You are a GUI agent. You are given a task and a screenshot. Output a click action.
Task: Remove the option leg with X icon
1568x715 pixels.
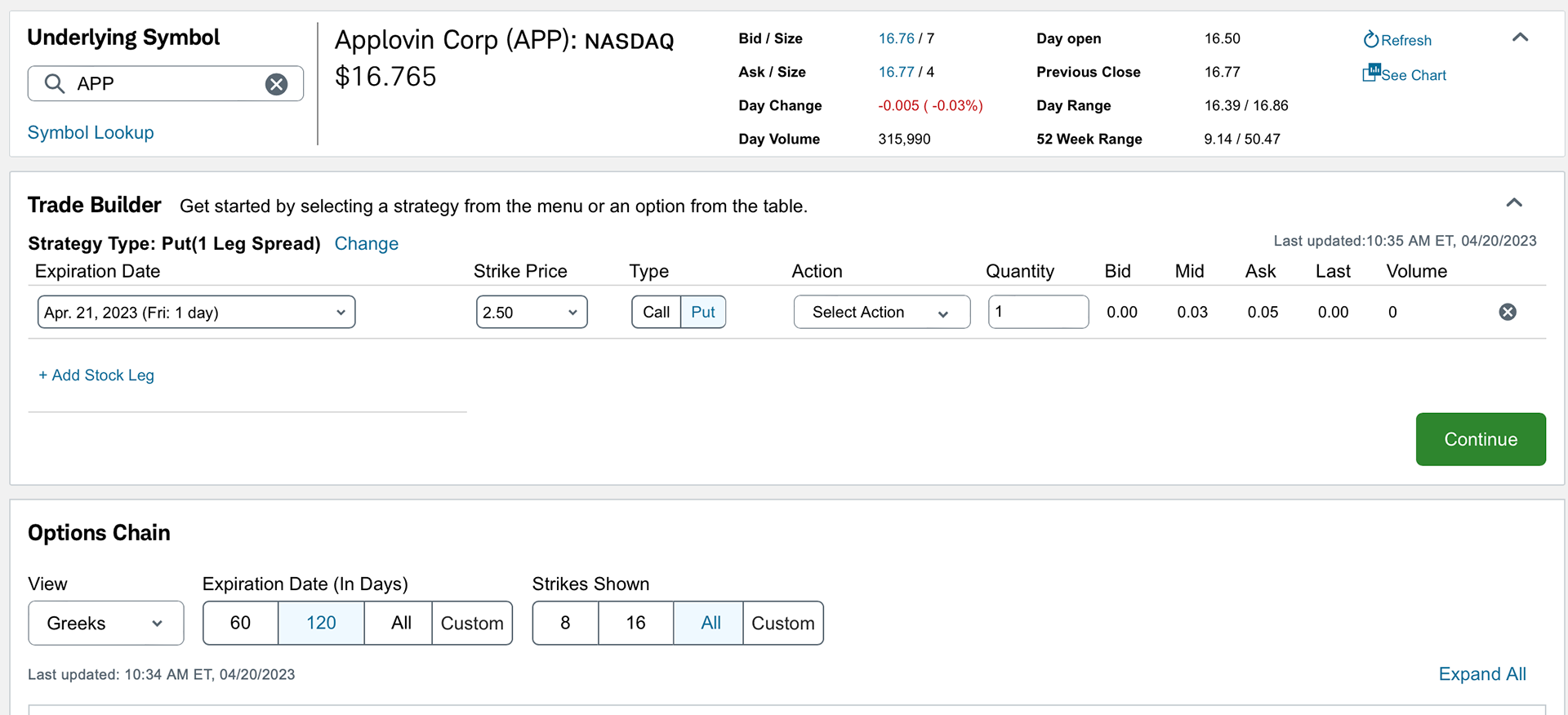(1508, 312)
